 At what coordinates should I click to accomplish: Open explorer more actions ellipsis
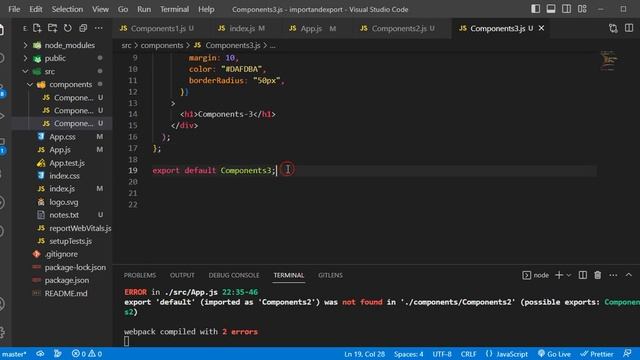click(x=98, y=28)
